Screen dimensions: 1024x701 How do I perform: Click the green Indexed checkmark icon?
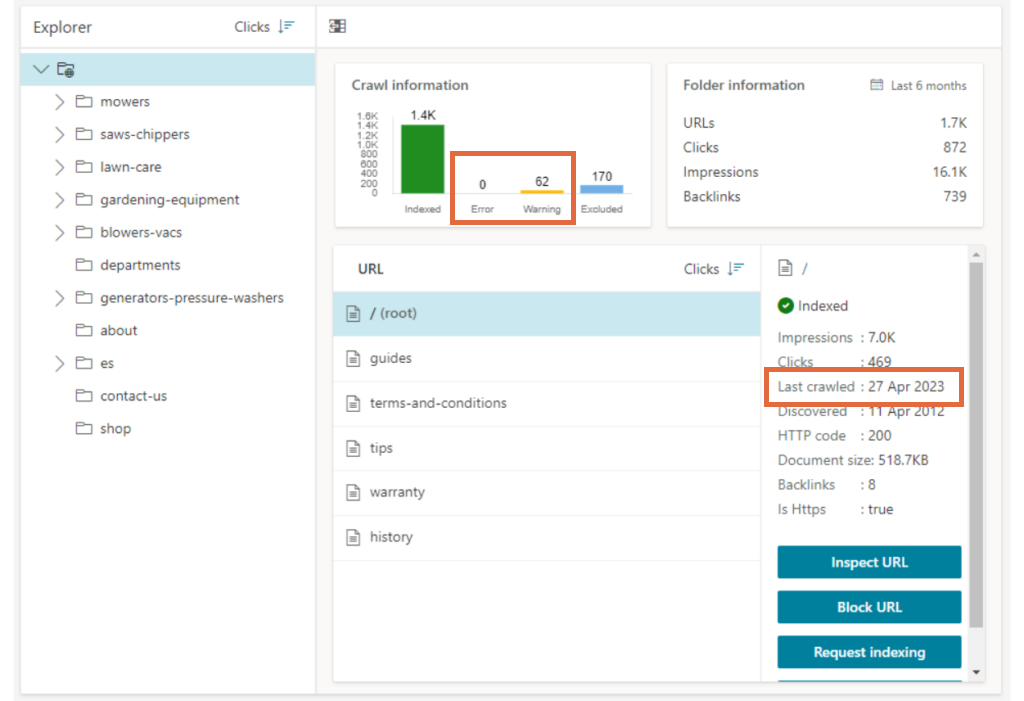(x=786, y=305)
